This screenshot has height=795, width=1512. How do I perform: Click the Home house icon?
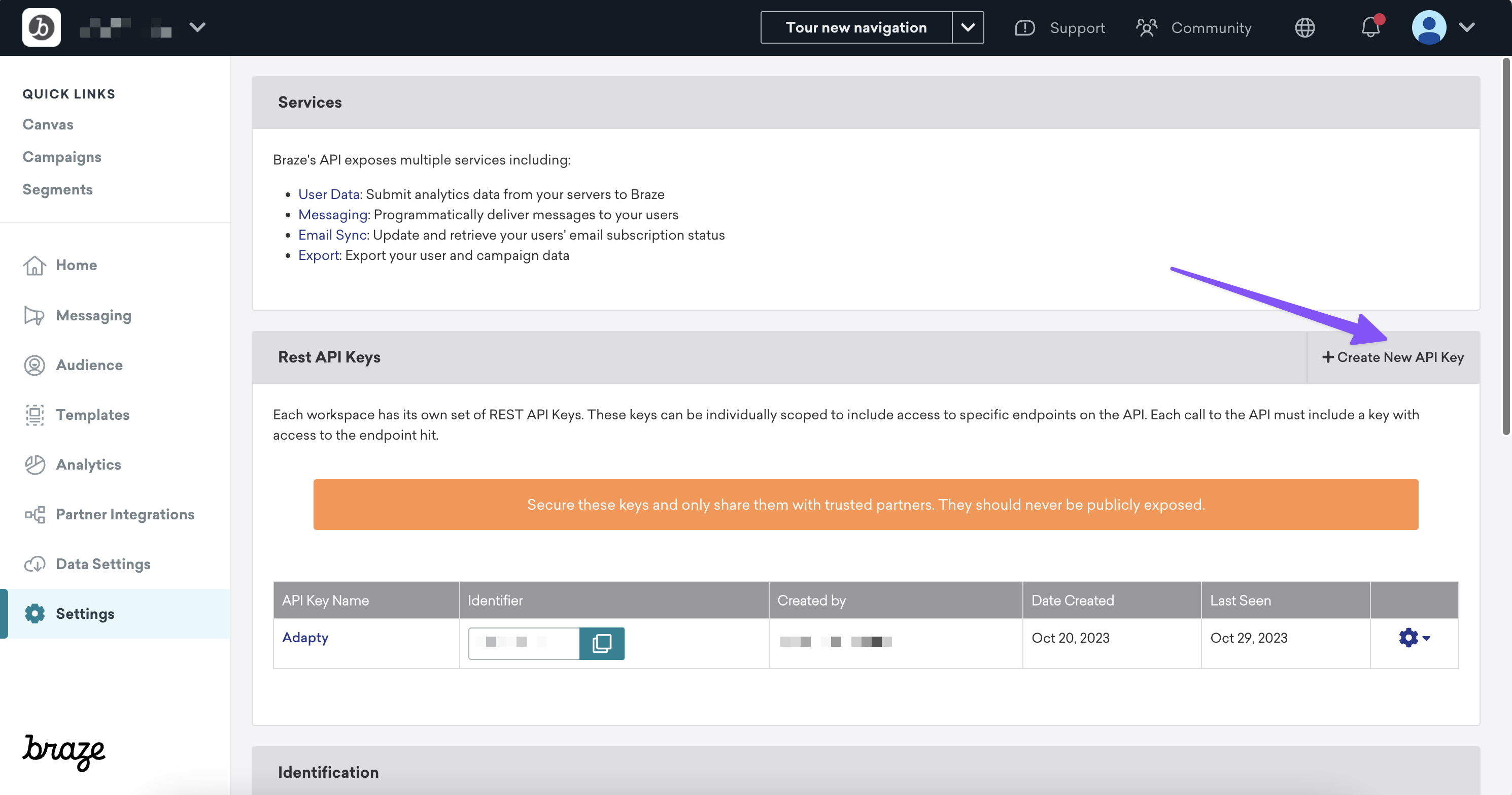pyautogui.click(x=35, y=266)
